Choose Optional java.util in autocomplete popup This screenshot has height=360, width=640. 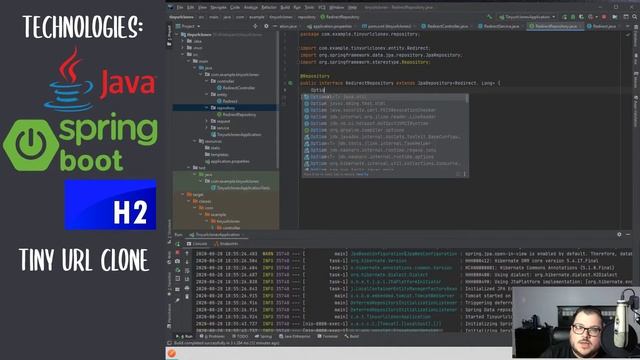tap(385, 97)
